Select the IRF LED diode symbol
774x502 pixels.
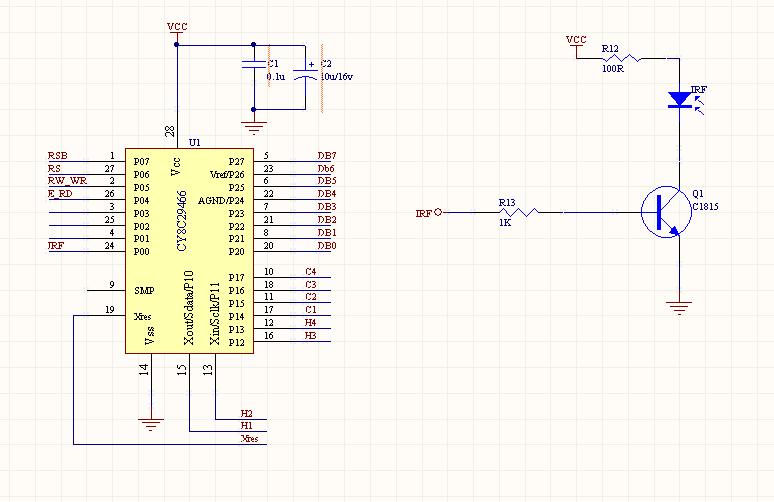coord(685,101)
